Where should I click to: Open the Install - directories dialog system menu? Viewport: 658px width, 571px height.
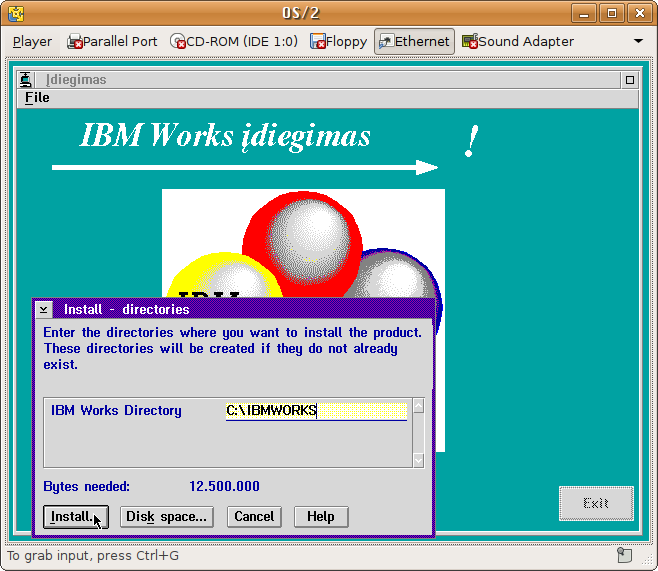point(44,310)
